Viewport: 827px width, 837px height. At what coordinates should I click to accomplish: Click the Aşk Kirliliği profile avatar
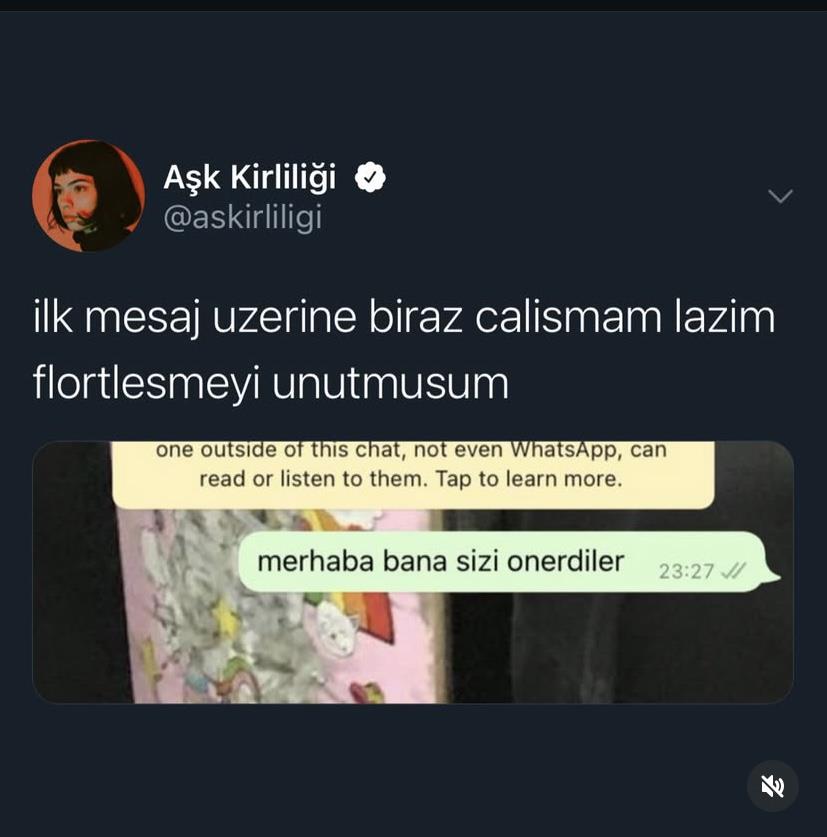[89, 196]
